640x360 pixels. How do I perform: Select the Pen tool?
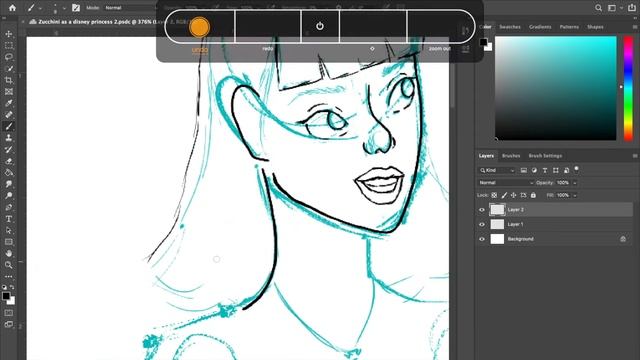tap(9, 207)
